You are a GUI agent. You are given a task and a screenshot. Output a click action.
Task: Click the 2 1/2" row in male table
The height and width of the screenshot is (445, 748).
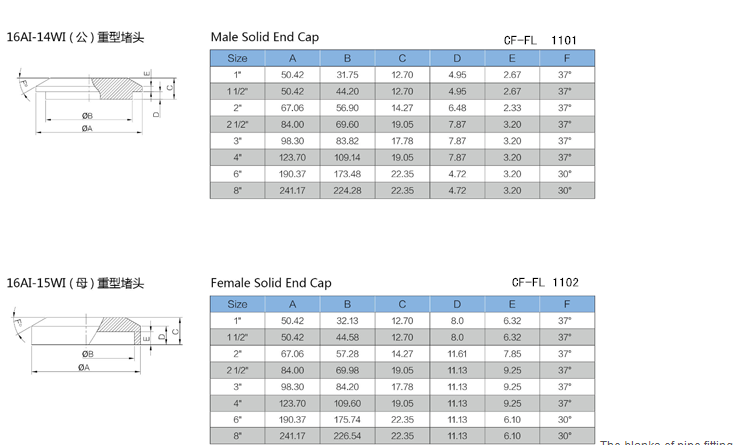402,124
